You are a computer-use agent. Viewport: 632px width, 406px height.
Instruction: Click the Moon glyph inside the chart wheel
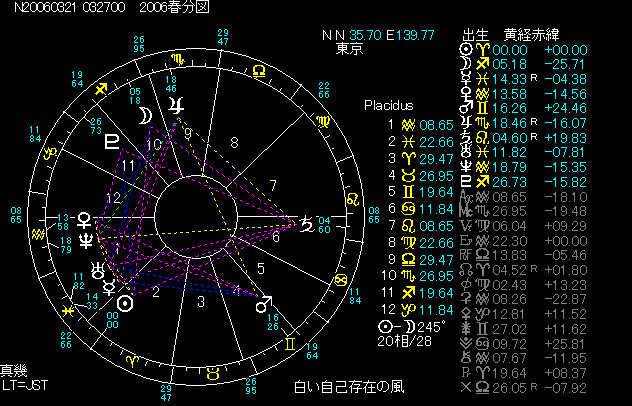(147, 114)
